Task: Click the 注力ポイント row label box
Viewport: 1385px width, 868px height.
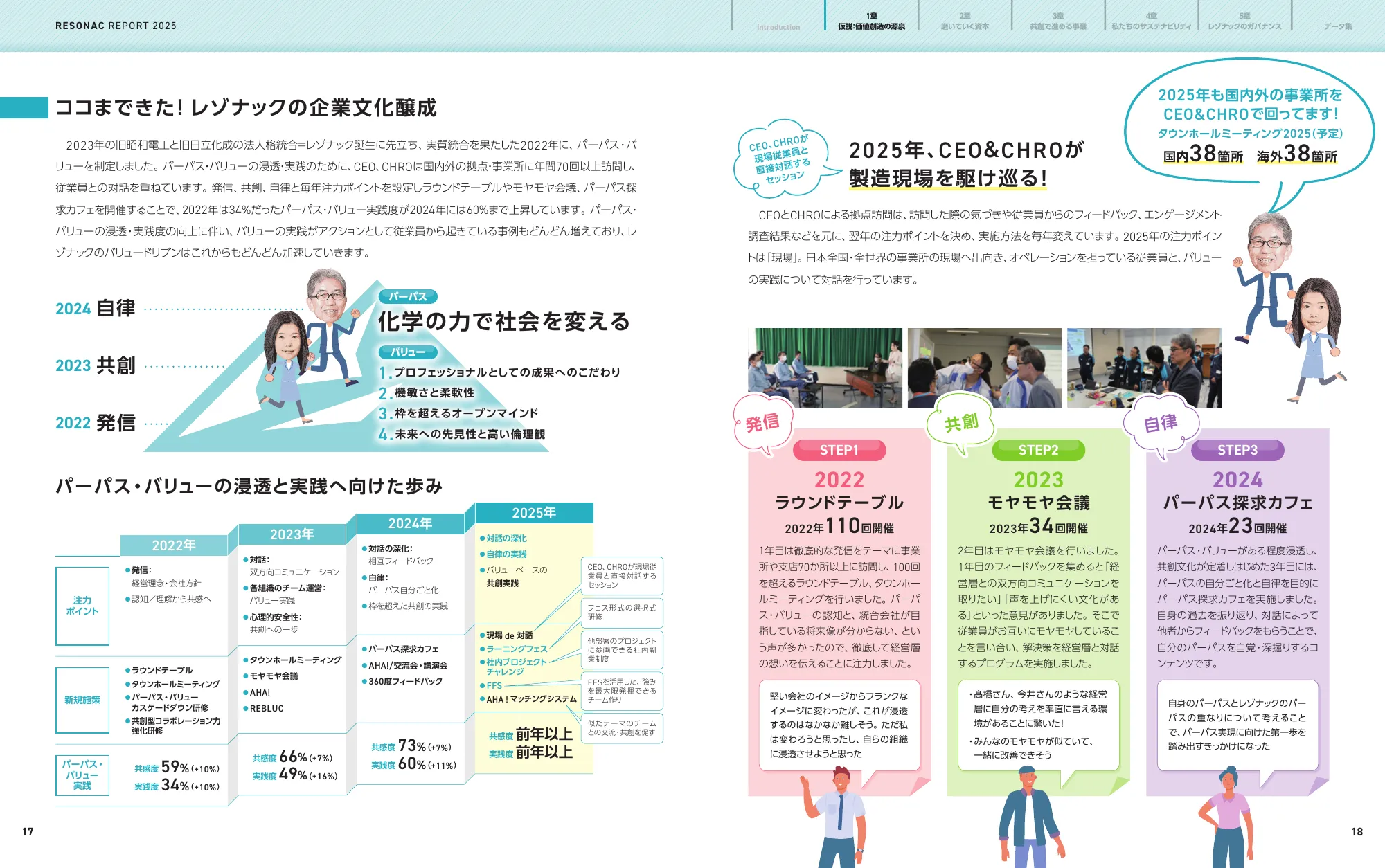Action: pyautogui.click(x=82, y=606)
